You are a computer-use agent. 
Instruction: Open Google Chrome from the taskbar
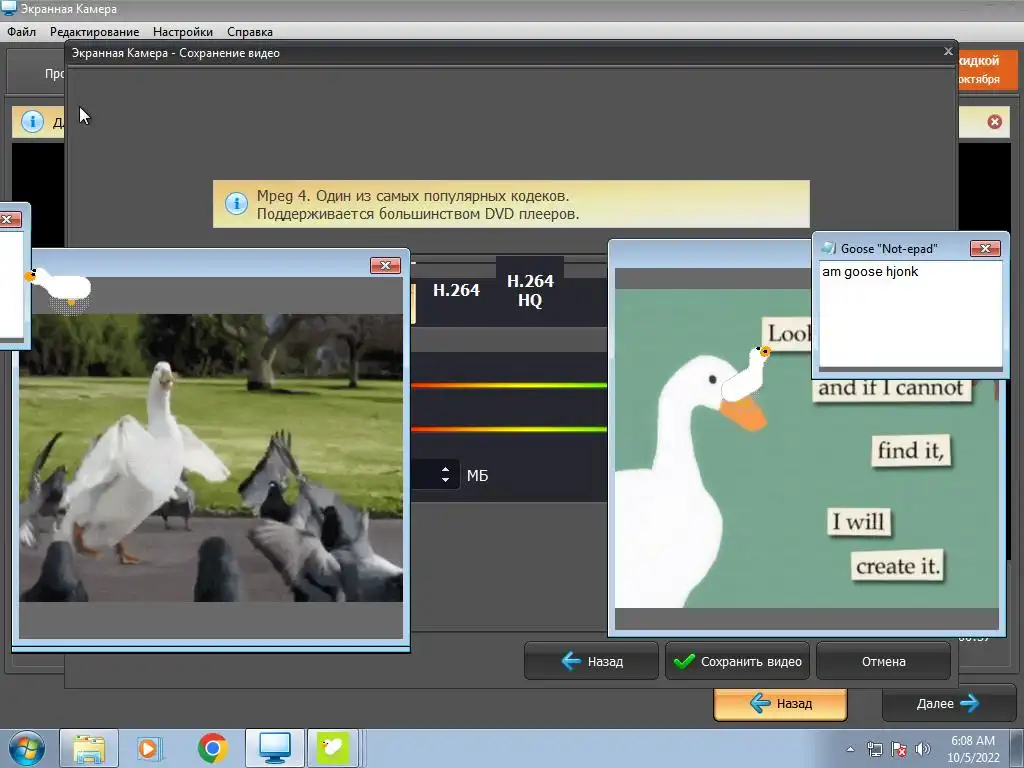click(212, 748)
